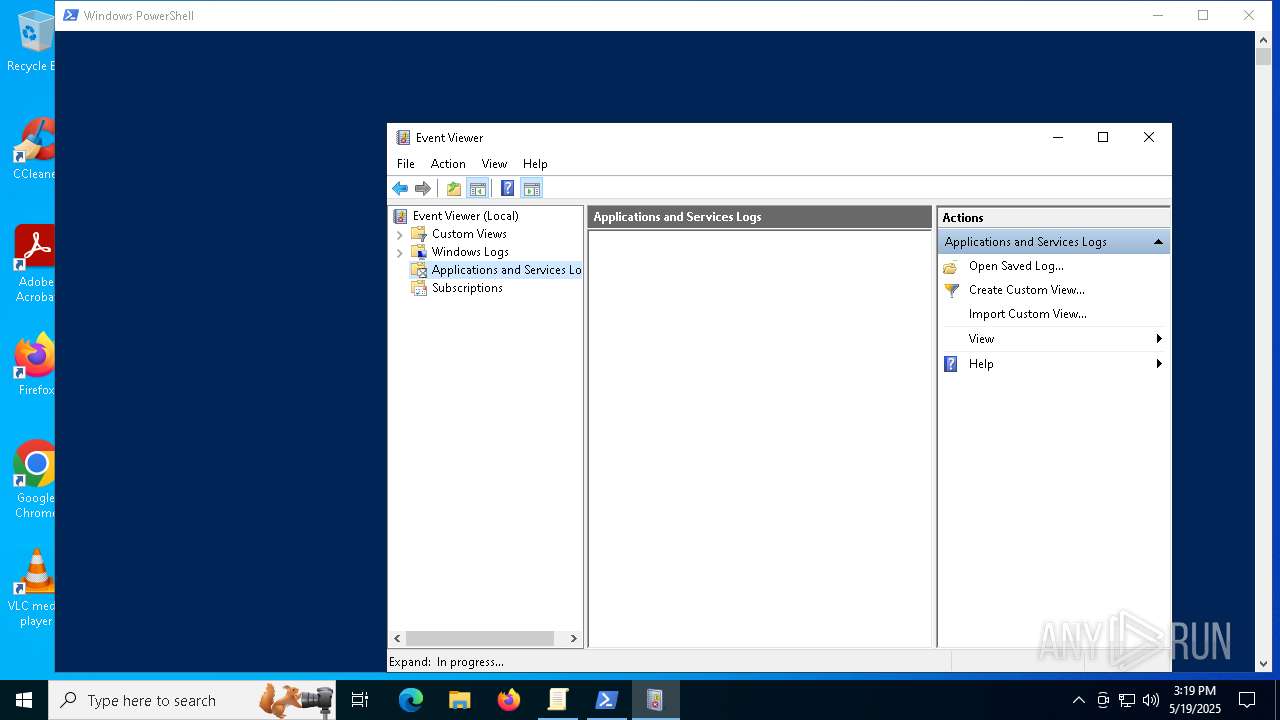
Task: Open the Help submenu in Actions pane
Action: point(1054,364)
